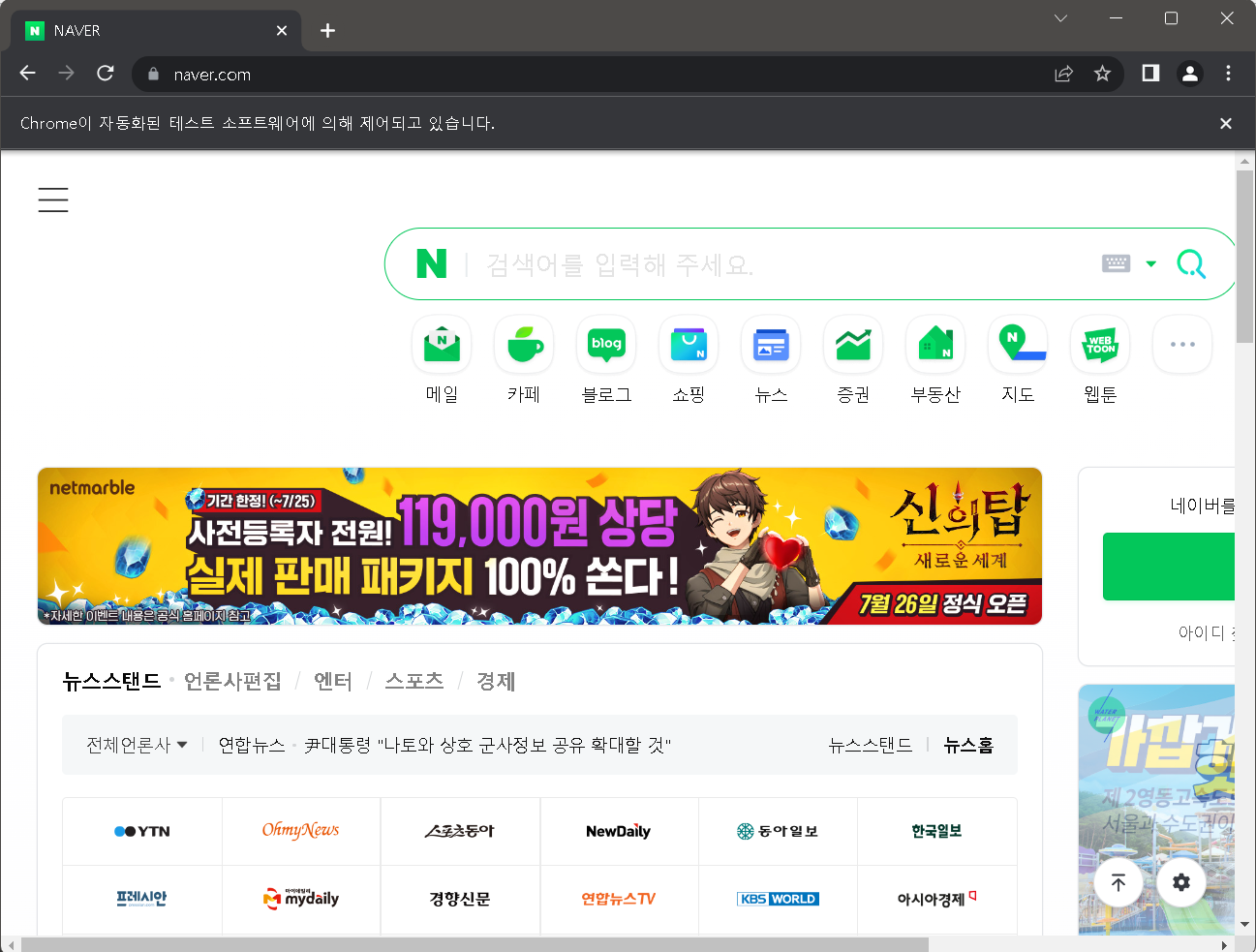Open the 부동산 real estate shortcut icon
Image resolution: width=1256 pixels, height=952 pixels.
[935, 344]
